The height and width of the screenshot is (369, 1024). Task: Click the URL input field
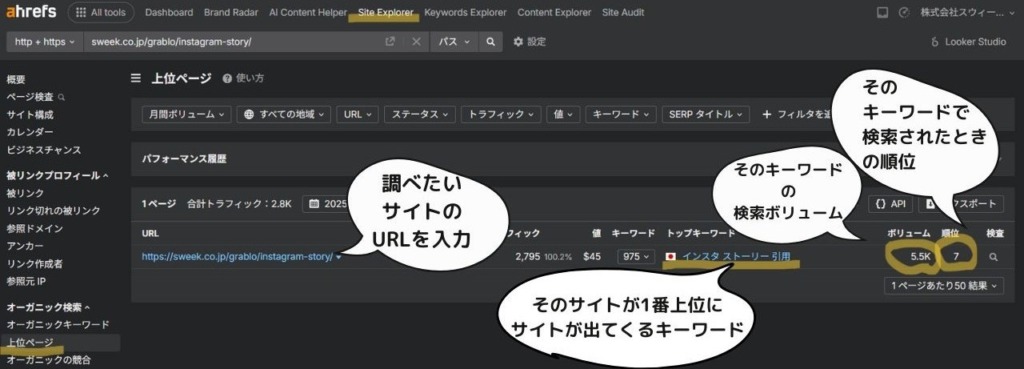(235, 42)
